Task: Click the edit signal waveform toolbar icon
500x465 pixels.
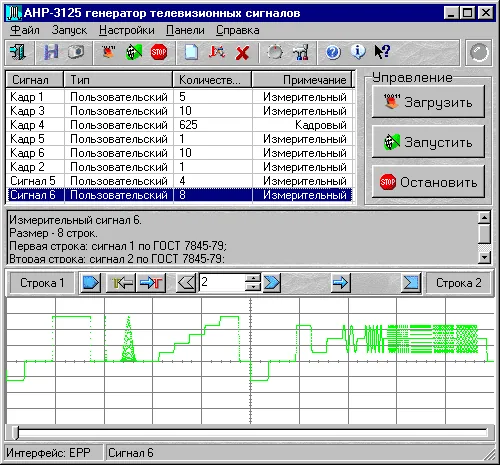Action: (217, 52)
